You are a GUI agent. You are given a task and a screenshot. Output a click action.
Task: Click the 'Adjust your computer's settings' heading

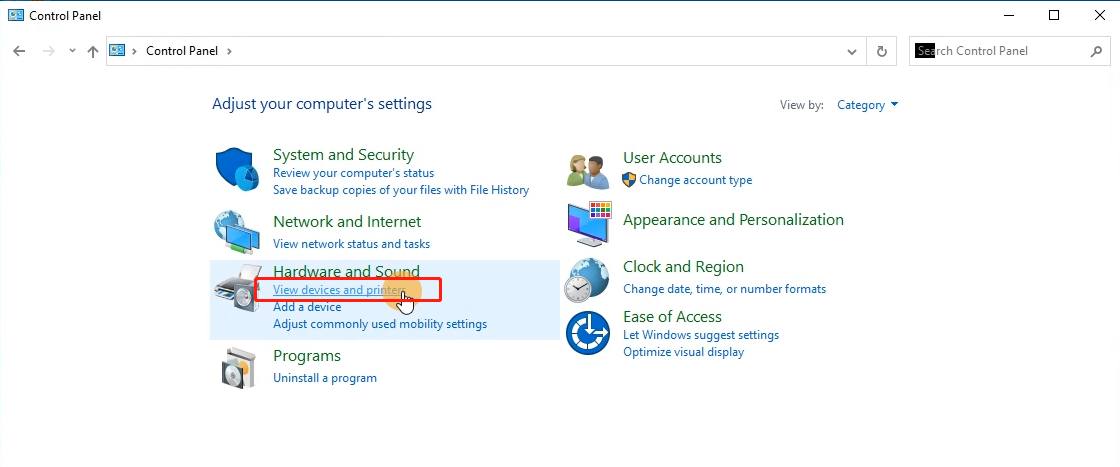pyautogui.click(x=322, y=104)
